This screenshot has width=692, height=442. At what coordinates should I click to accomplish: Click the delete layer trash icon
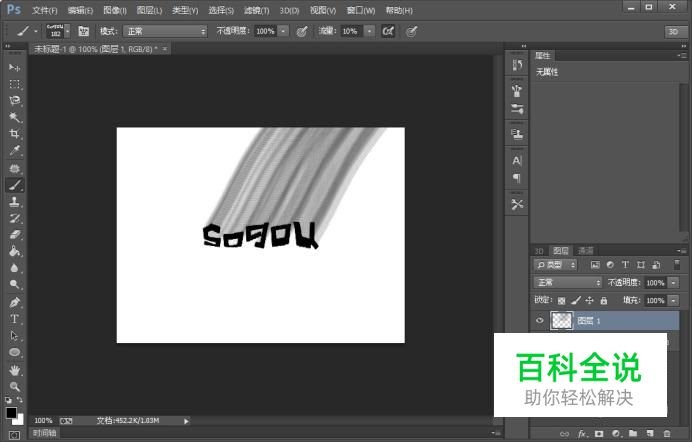(667, 434)
